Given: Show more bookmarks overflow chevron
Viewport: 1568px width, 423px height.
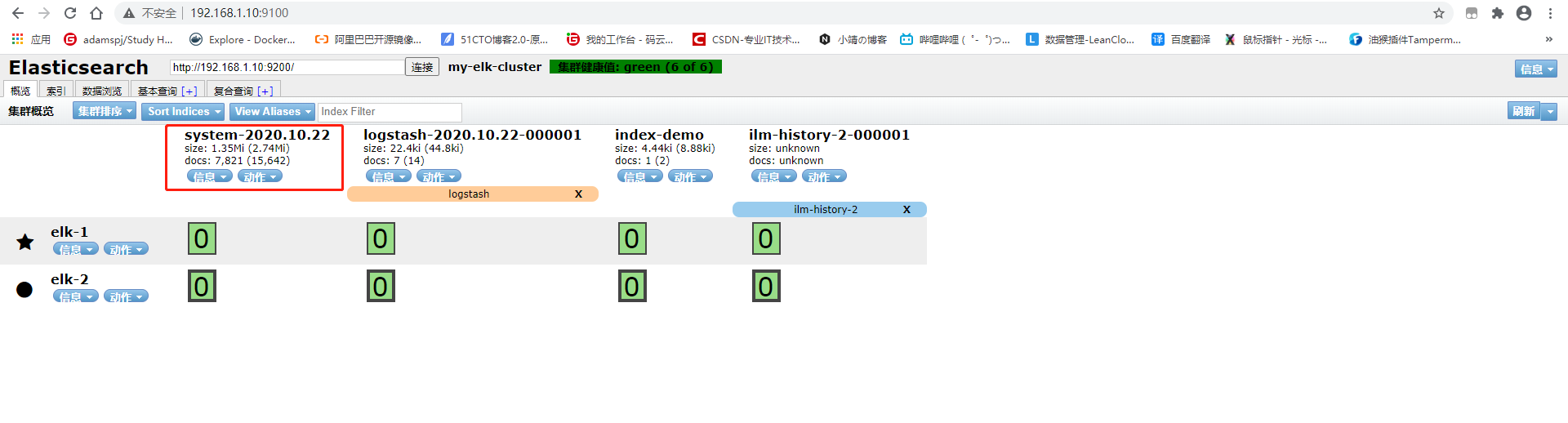Looking at the screenshot, I should click(1548, 39).
